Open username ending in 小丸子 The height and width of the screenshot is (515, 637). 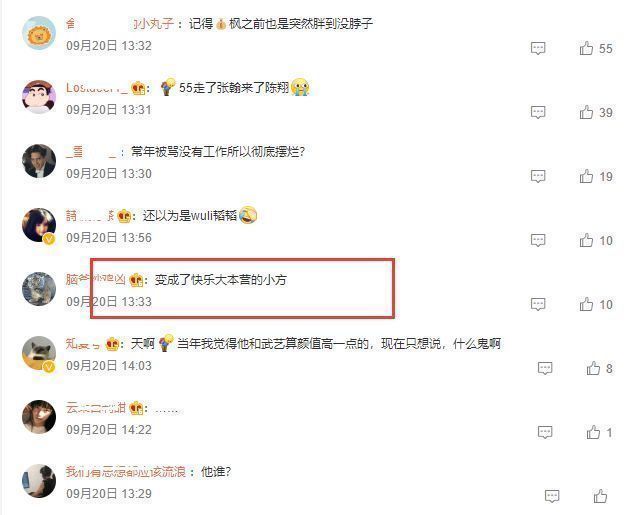pos(120,24)
